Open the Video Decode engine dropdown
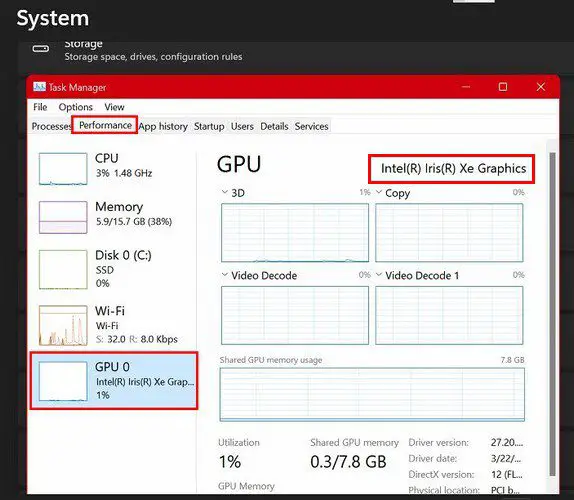Image resolution: width=574 pixels, height=500 pixels. click(x=225, y=274)
